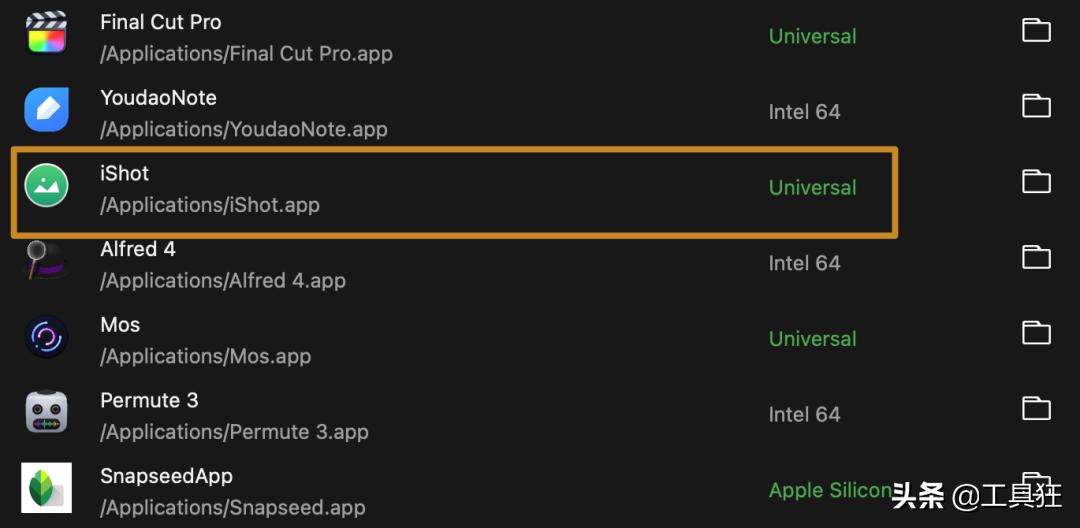This screenshot has width=1080, height=528.
Task: Select the iShot row title
Action: tap(125, 173)
